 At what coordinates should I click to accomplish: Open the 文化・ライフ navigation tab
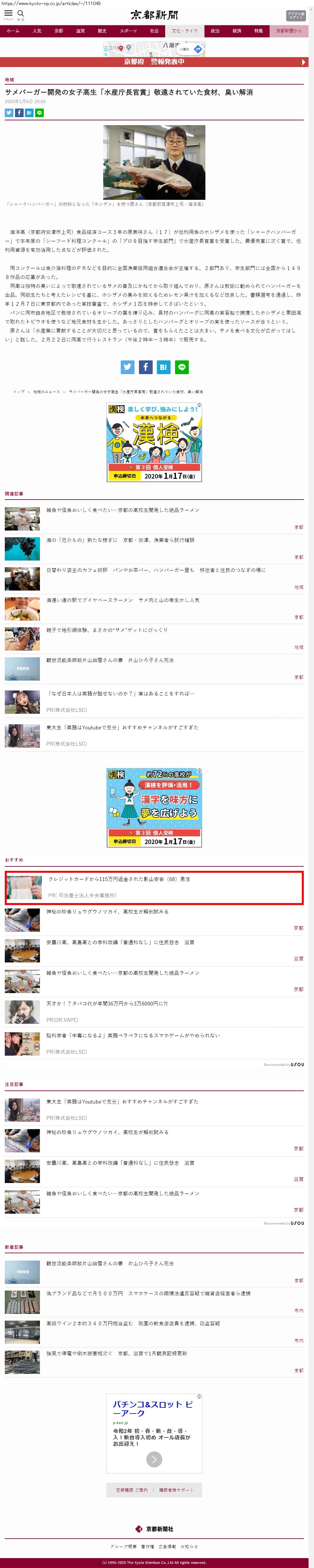pyautogui.click(x=184, y=30)
